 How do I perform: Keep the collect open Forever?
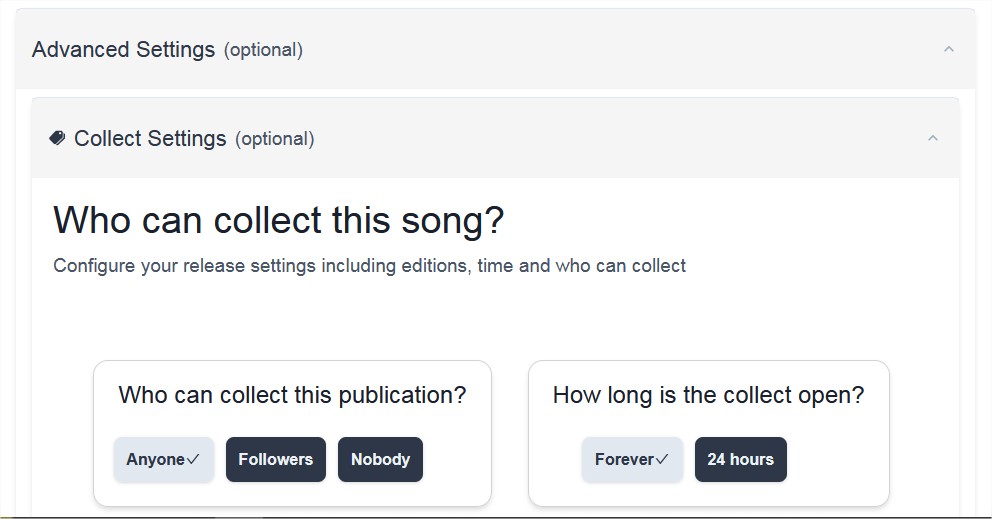pos(632,460)
